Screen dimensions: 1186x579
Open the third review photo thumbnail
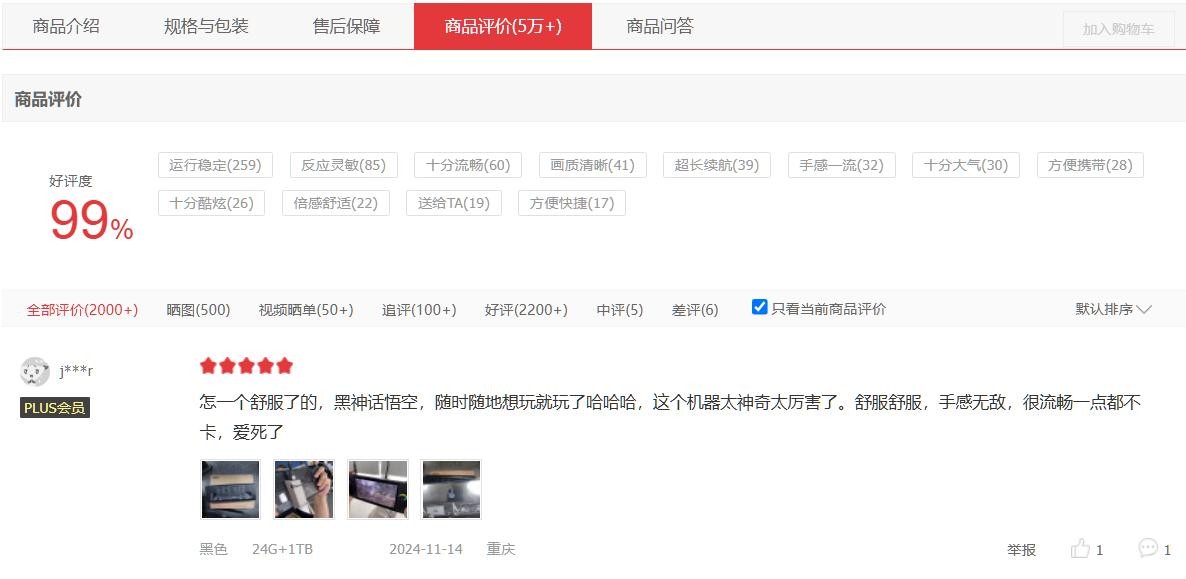(378, 489)
